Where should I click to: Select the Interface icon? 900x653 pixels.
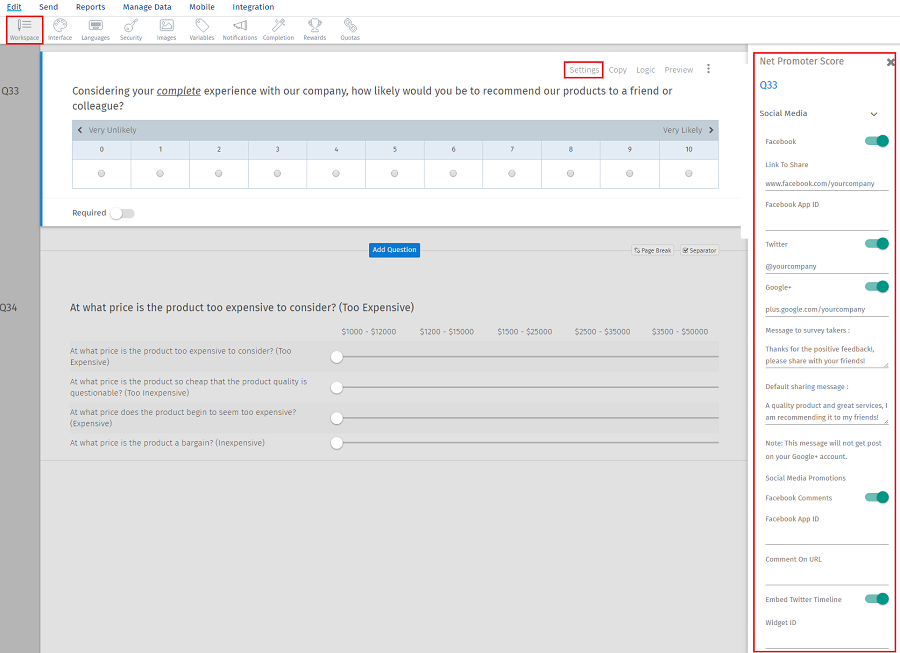(59, 28)
